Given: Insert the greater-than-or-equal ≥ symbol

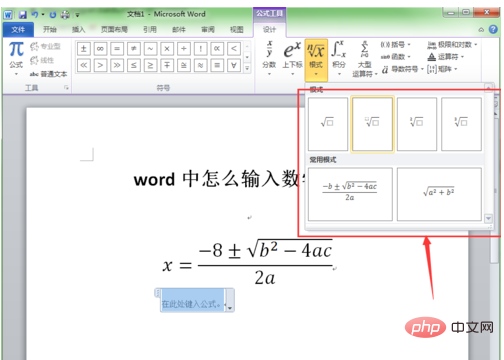Looking at the screenshot, I should 150,65.
